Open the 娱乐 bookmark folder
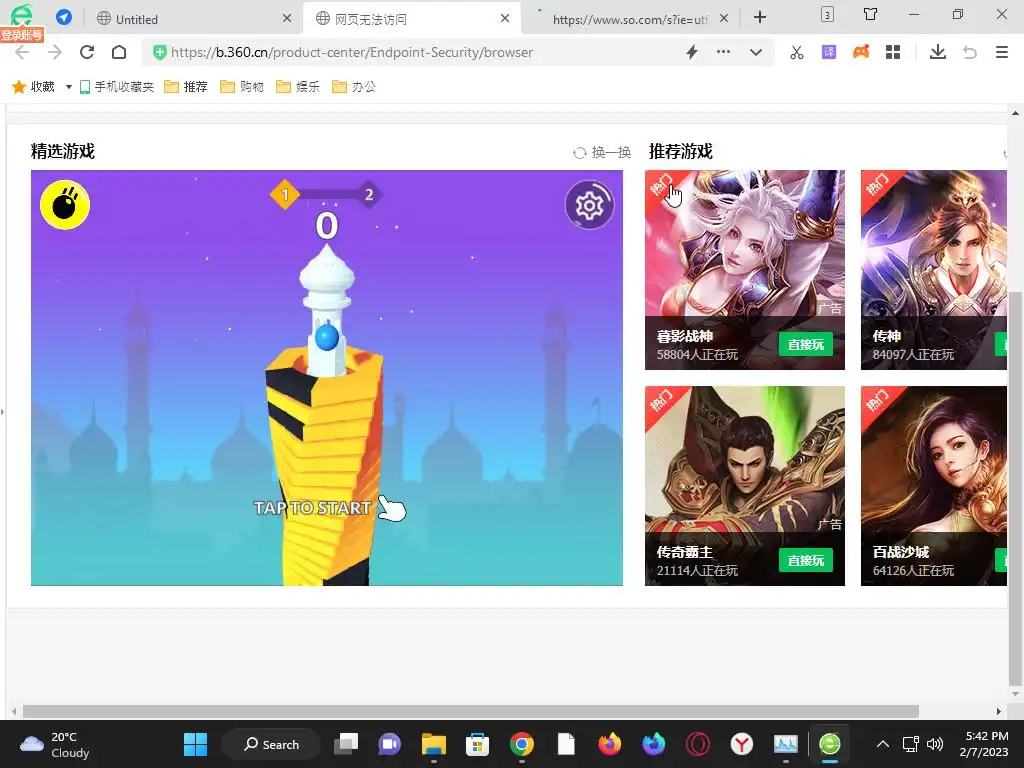Viewport: 1024px width, 768px height. 298,86
